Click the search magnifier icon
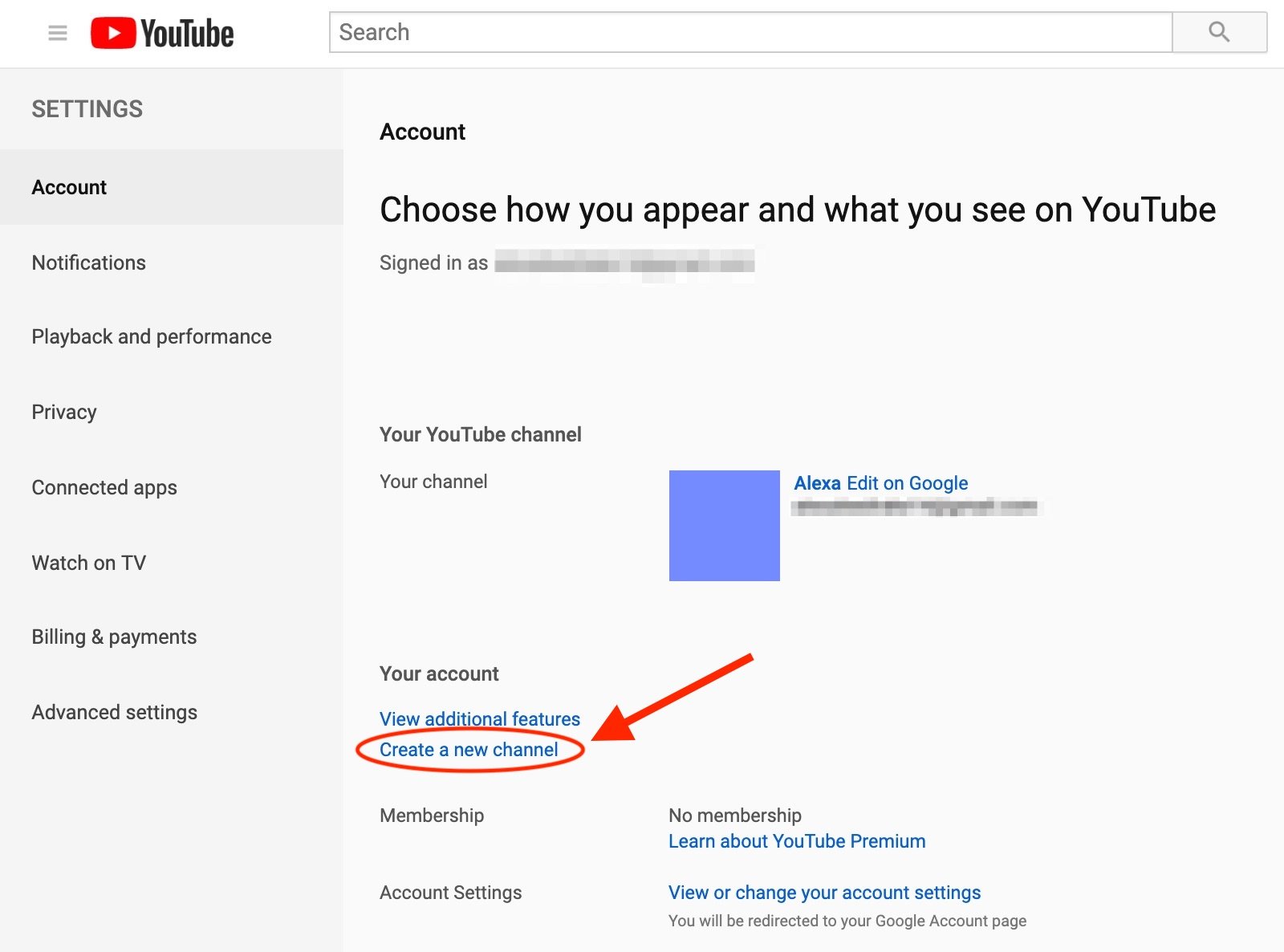 1219,32
